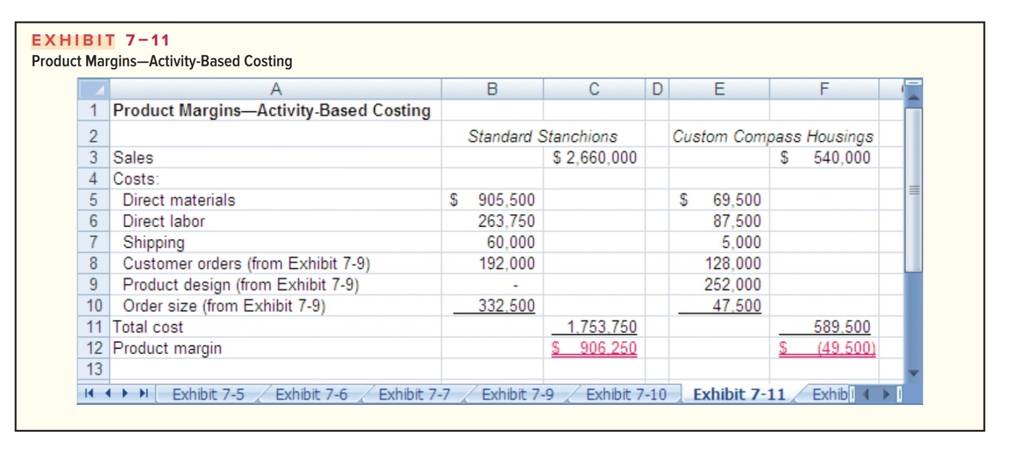Select the '69,500' direct materials cell
Viewport: 1024px width, 465px height.
718,200
